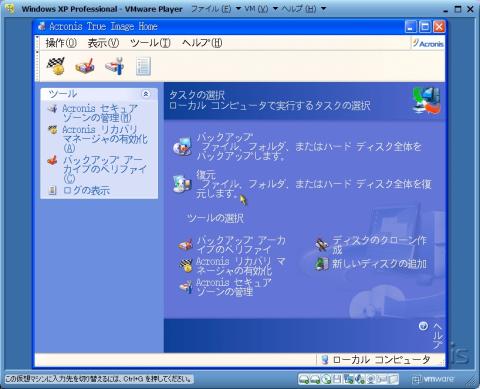Click the floppy drive VMware status icon
This screenshot has height=389, width=480.
pyautogui.click(x=337, y=379)
